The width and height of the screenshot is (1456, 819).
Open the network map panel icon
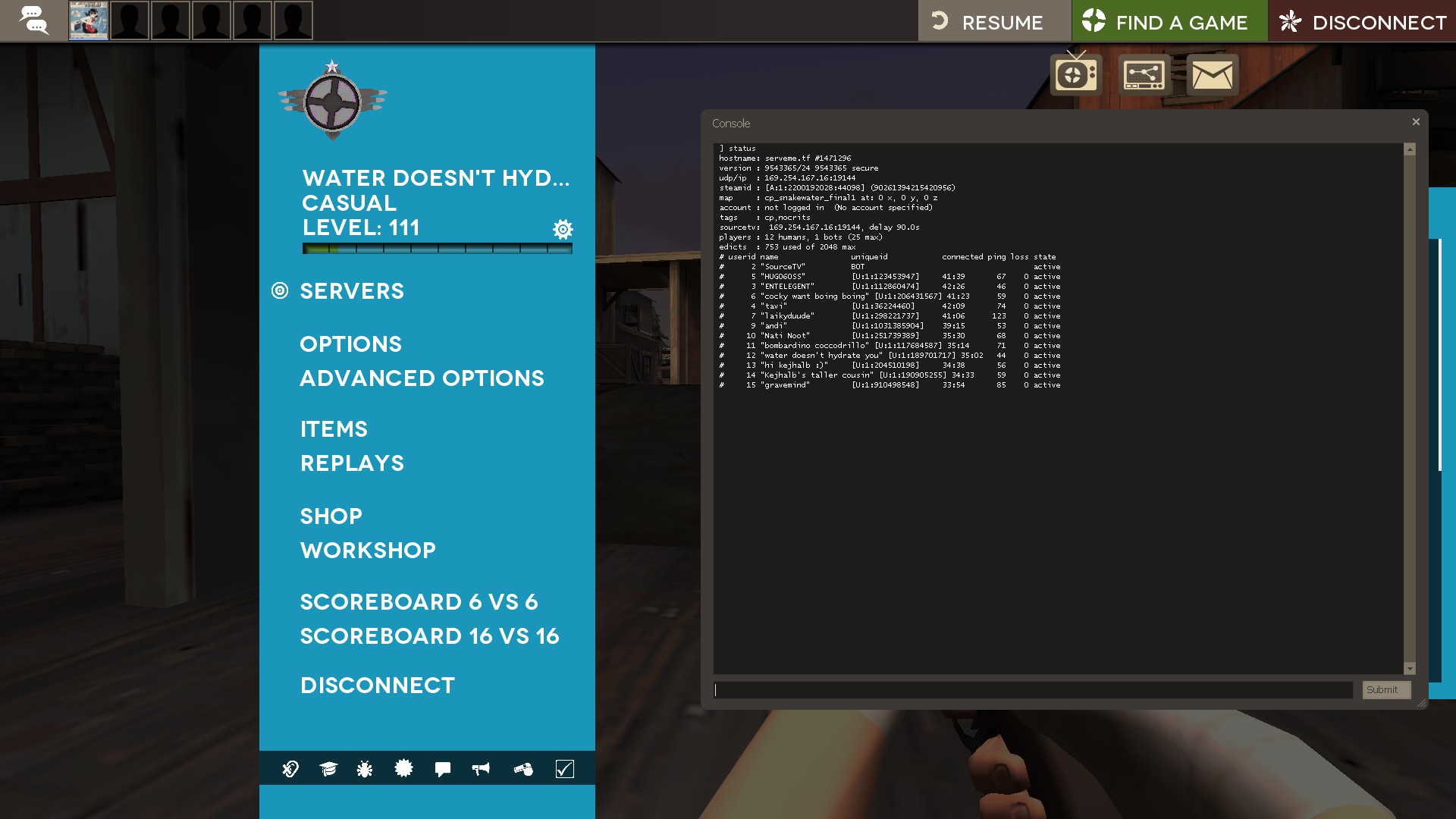pos(1144,74)
